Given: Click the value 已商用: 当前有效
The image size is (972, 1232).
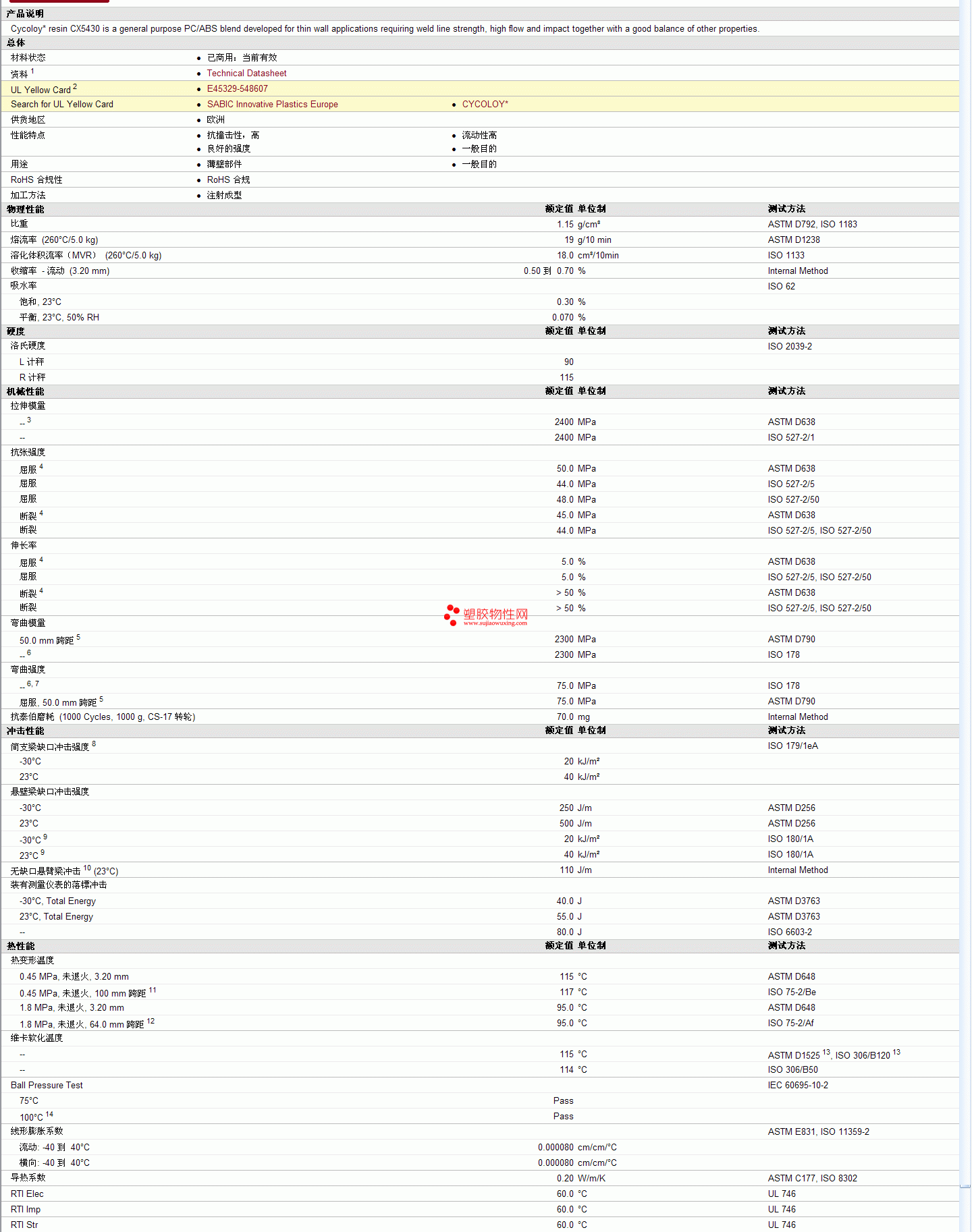Looking at the screenshot, I should (x=242, y=57).
